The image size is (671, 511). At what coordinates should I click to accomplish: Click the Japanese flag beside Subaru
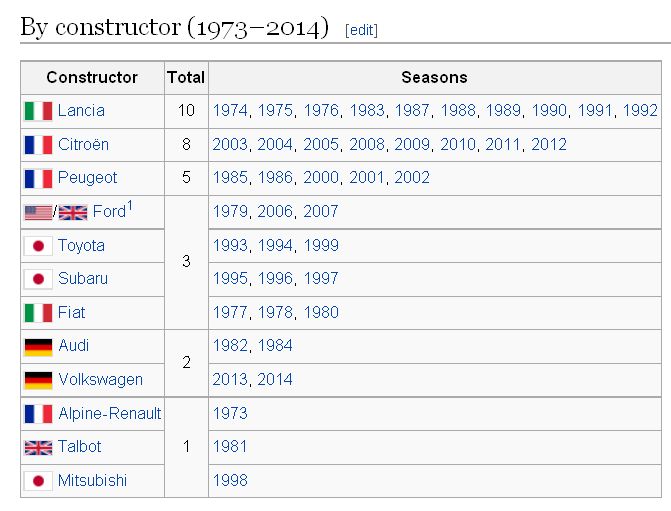(38, 279)
